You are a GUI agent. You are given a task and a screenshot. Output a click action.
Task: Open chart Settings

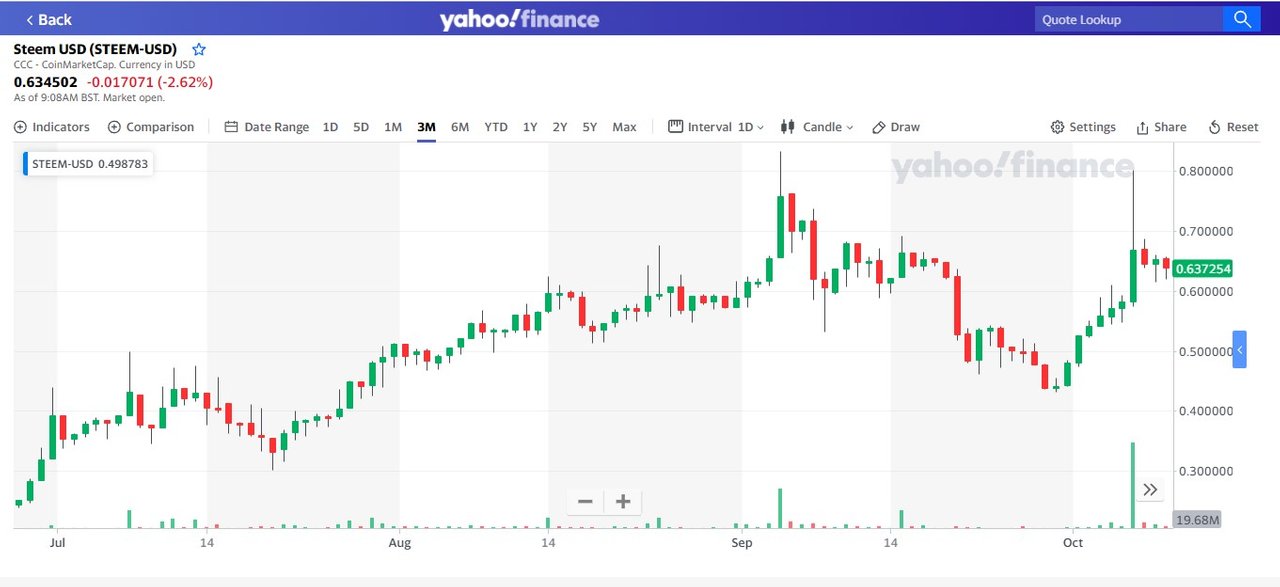(1083, 127)
